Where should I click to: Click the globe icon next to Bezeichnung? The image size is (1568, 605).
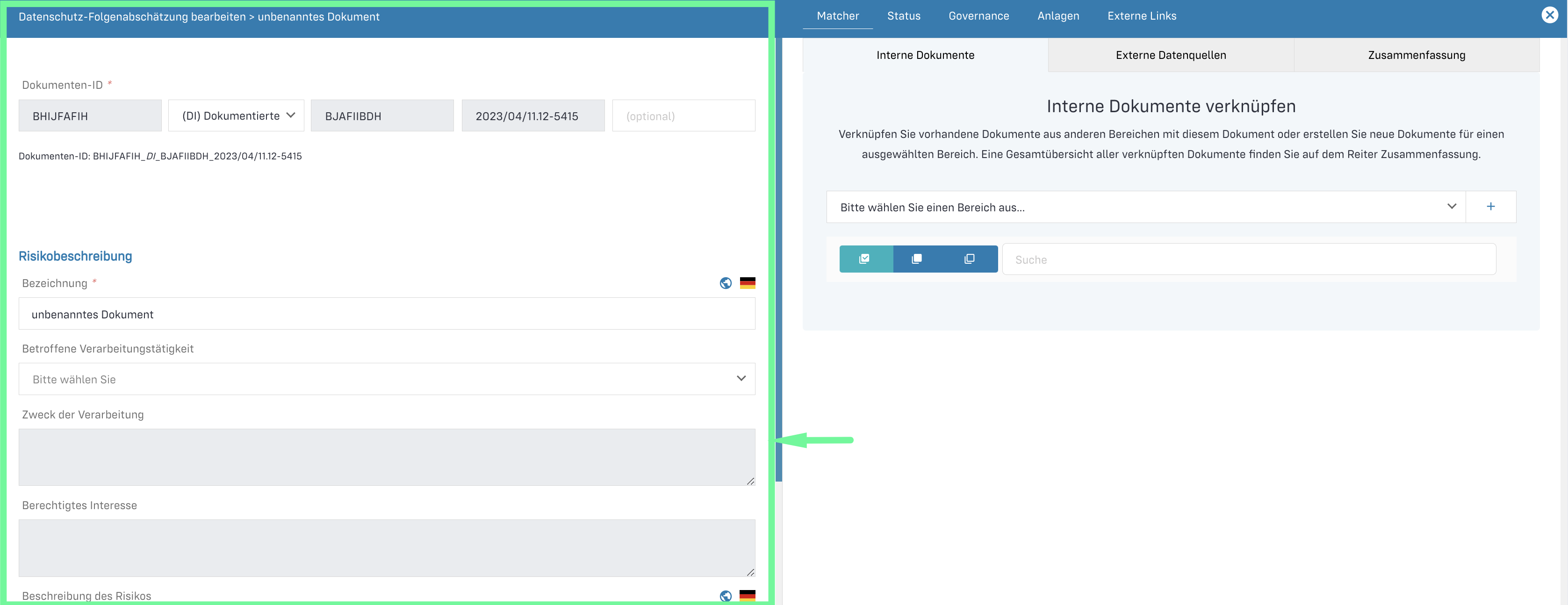point(726,283)
